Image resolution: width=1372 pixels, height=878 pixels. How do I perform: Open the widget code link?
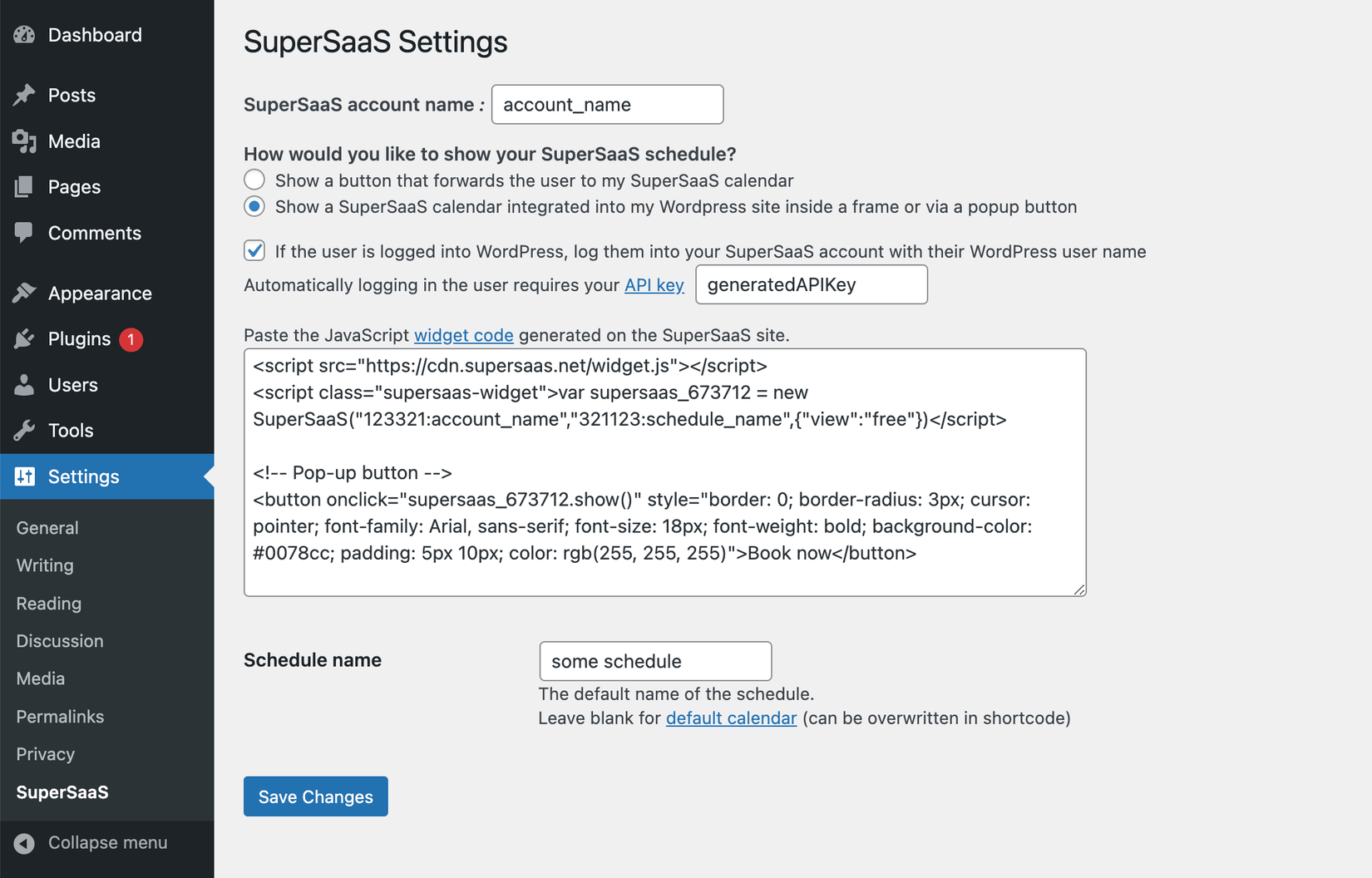tap(463, 335)
